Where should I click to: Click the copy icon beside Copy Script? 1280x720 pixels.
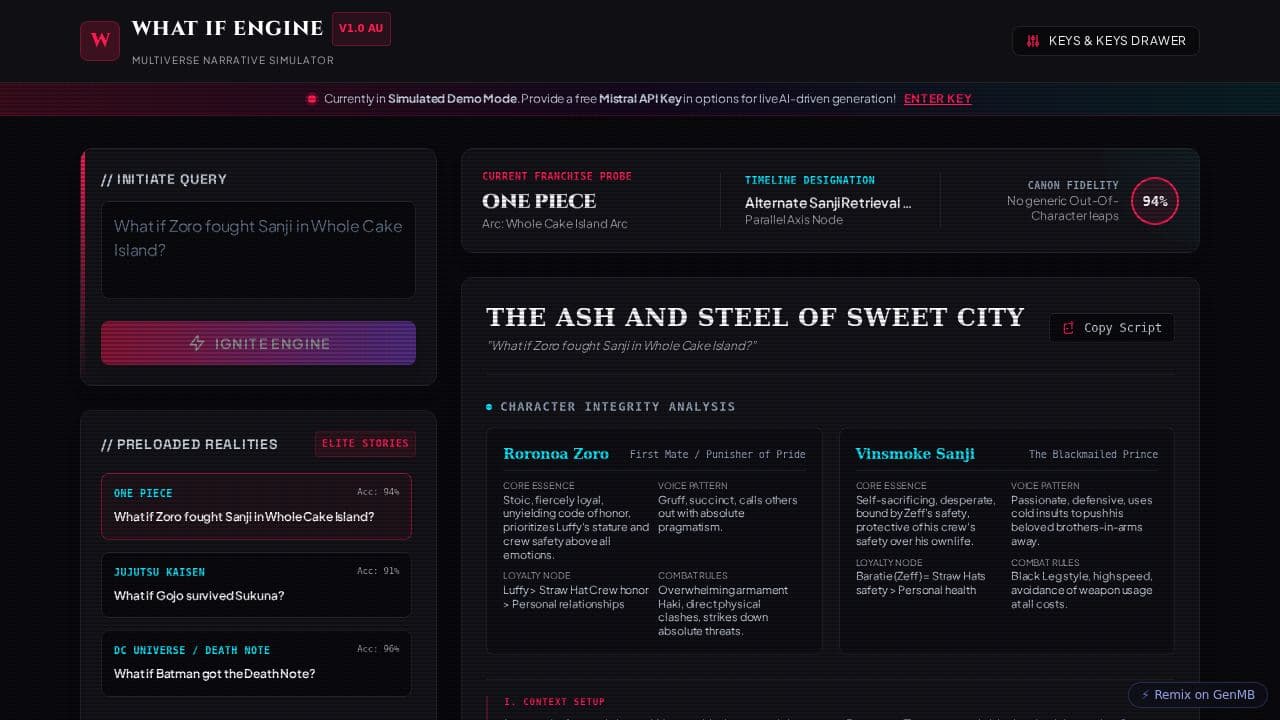pos(1068,328)
